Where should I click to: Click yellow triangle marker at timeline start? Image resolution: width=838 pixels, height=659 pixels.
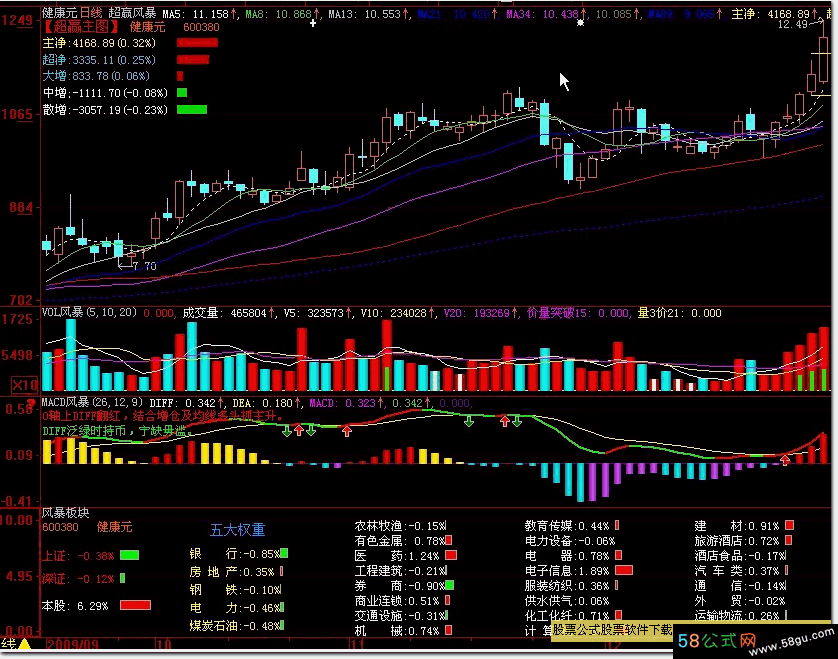25,647
